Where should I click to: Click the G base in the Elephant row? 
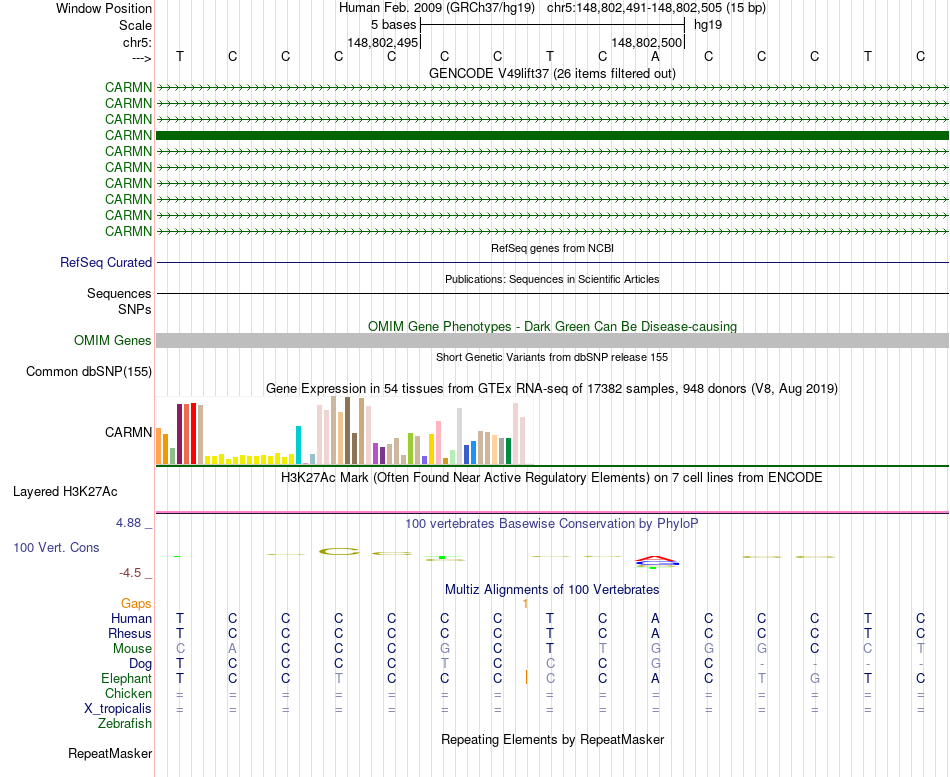[x=815, y=678]
